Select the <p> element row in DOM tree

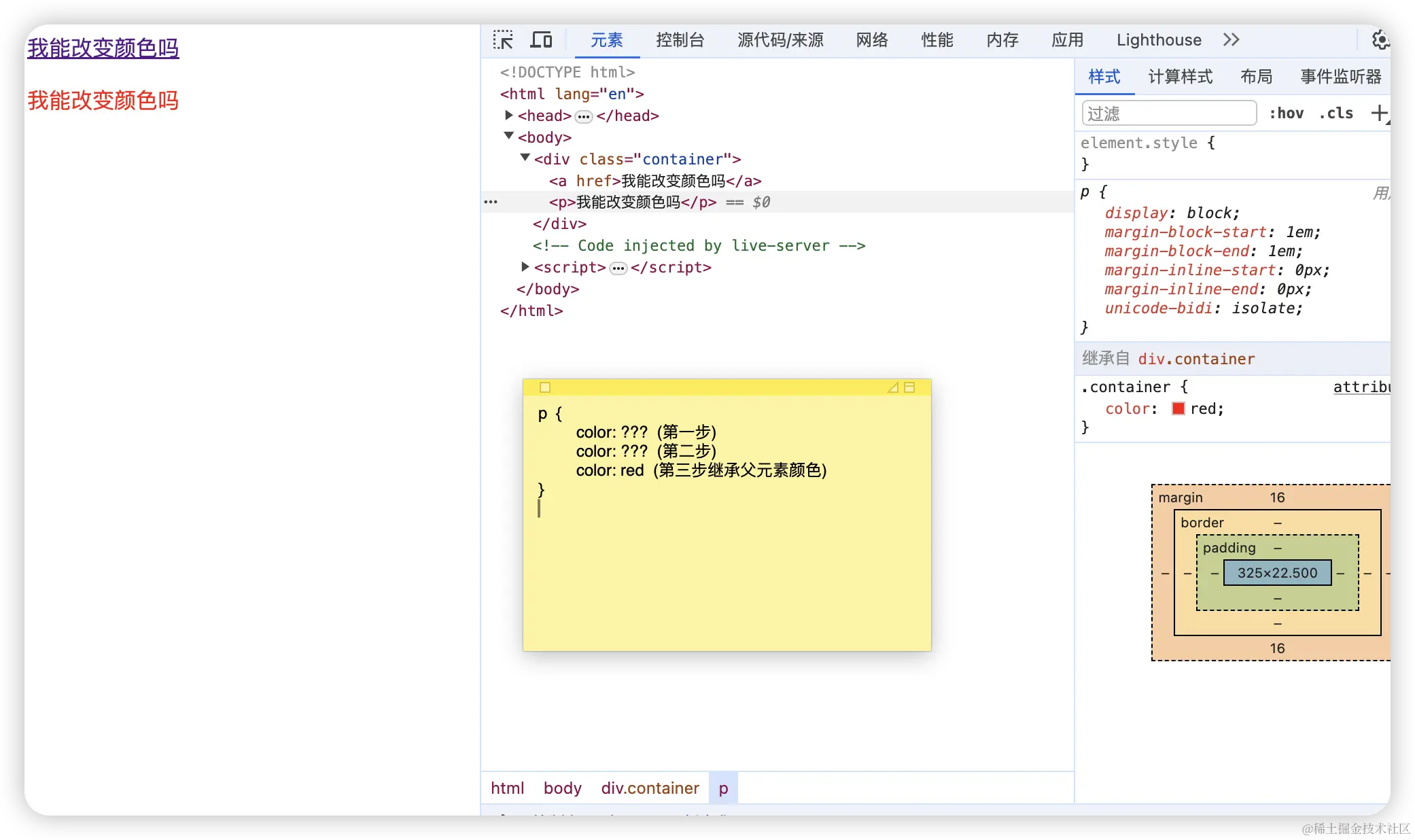pos(778,202)
